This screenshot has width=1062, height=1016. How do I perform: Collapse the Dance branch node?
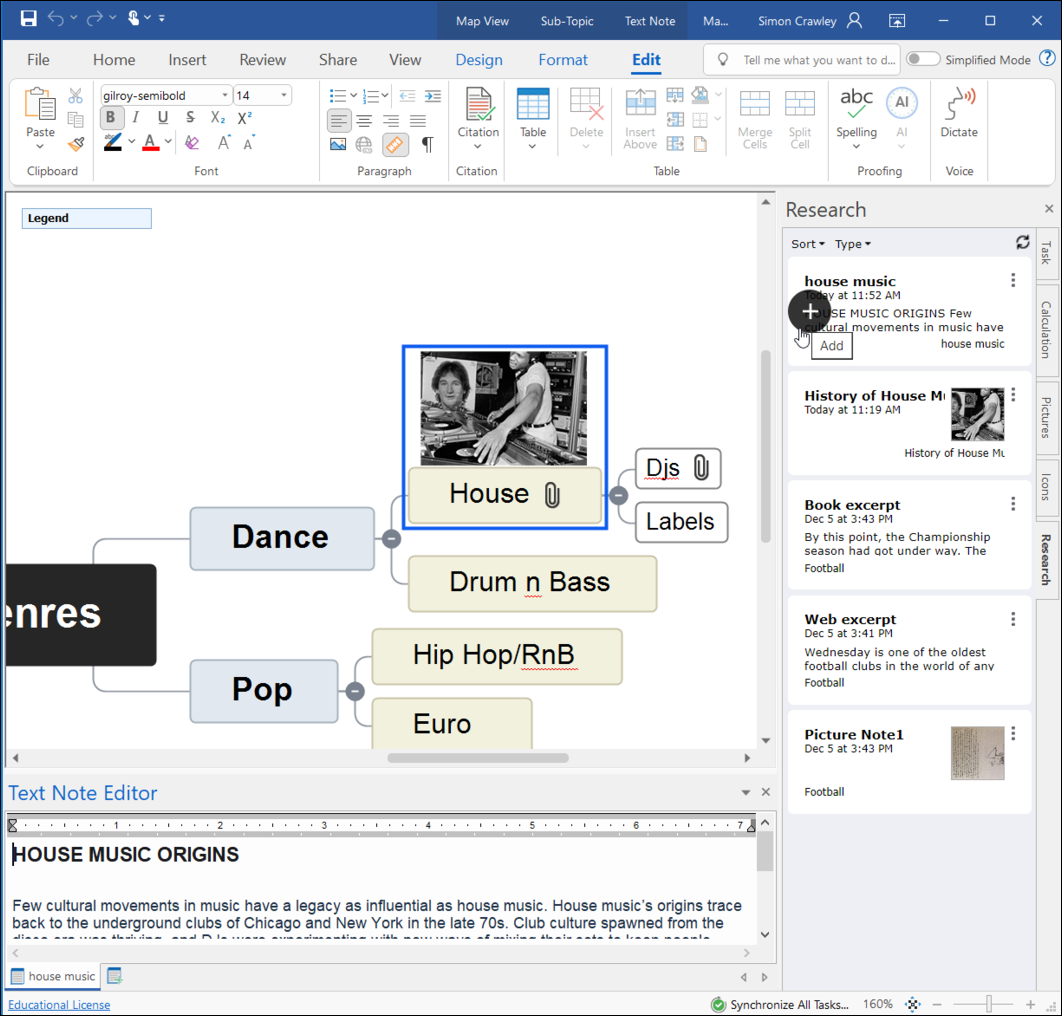[x=392, y=539]
